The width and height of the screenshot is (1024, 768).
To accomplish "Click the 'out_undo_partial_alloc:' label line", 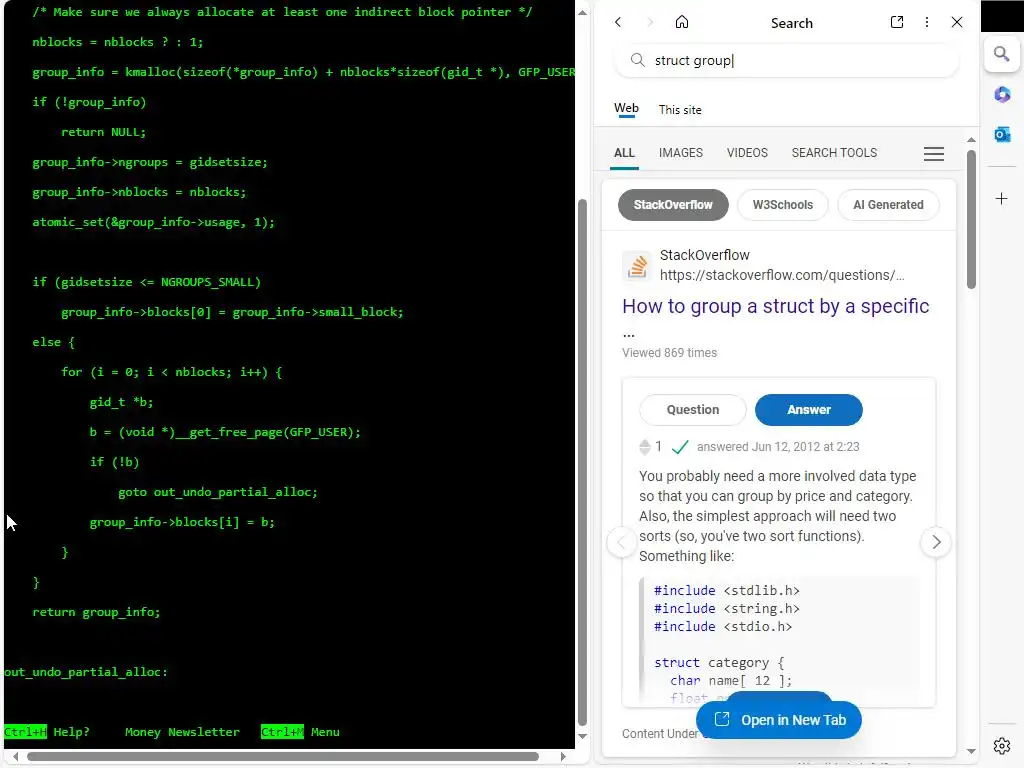I will [x=86, y=672].
